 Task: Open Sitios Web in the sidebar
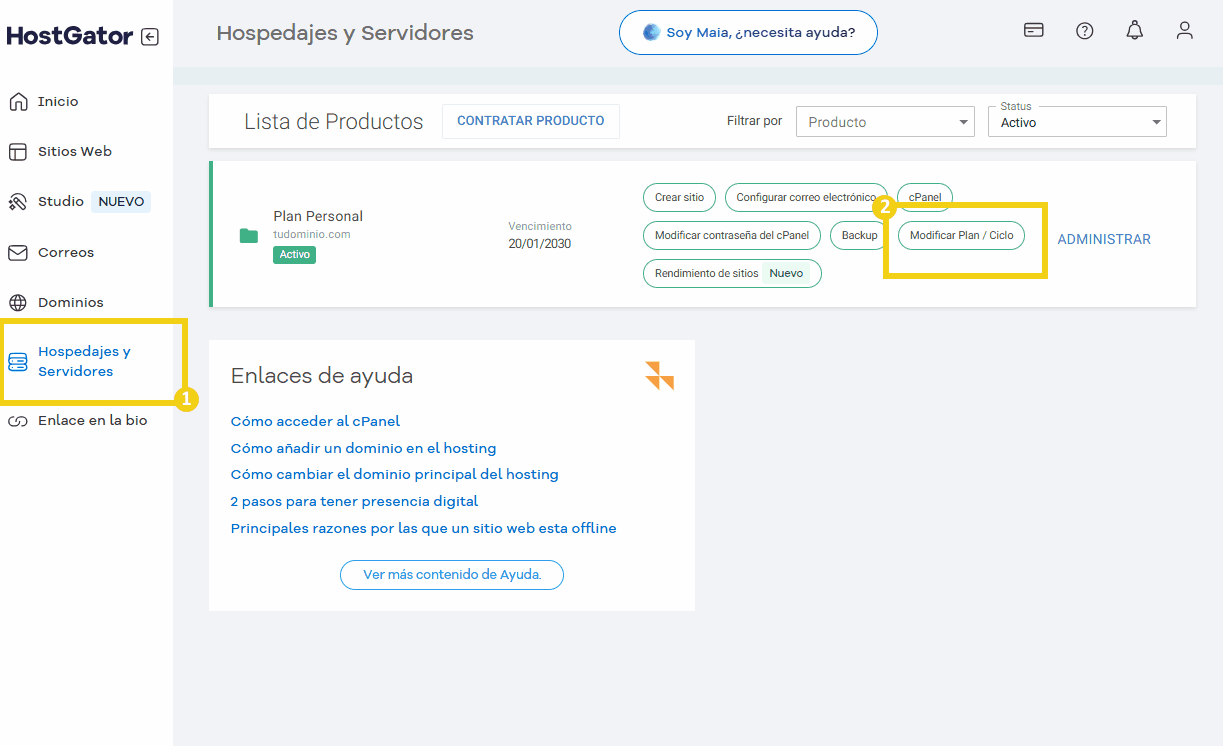tap(74, 152)
